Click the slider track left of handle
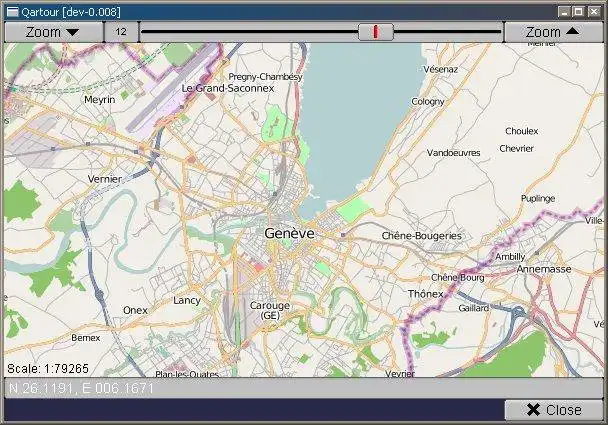Viewport: 608px width, 425px height. coord(250,32)
